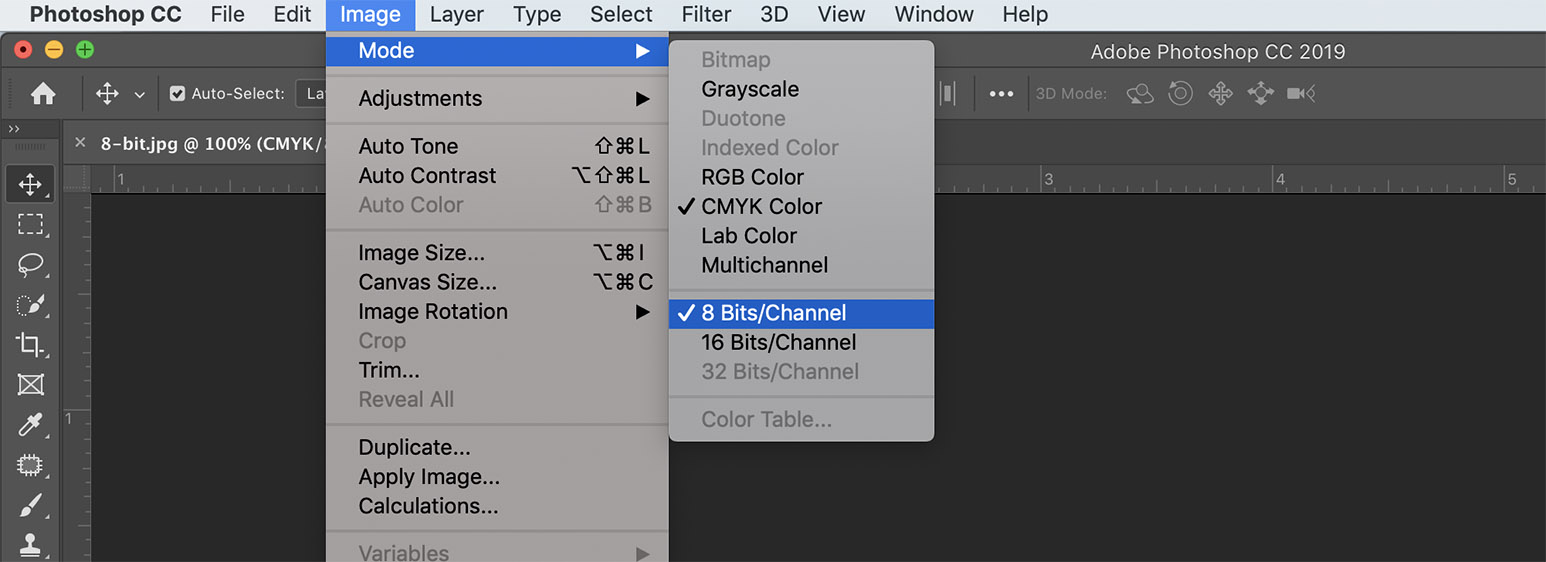This screenshot has height=562, width=1546.
Task: Select the Eyedropper tool
Action: pos(30,425)
